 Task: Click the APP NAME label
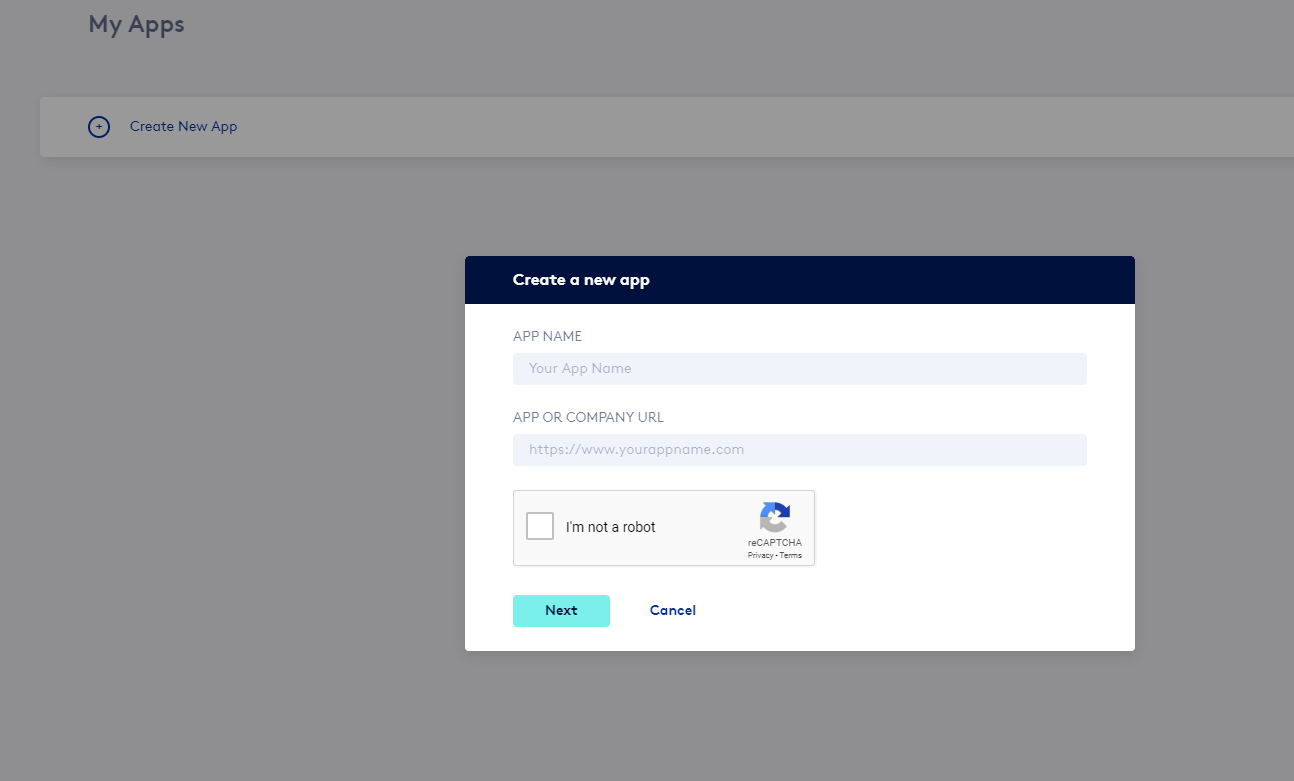point(547,337)
